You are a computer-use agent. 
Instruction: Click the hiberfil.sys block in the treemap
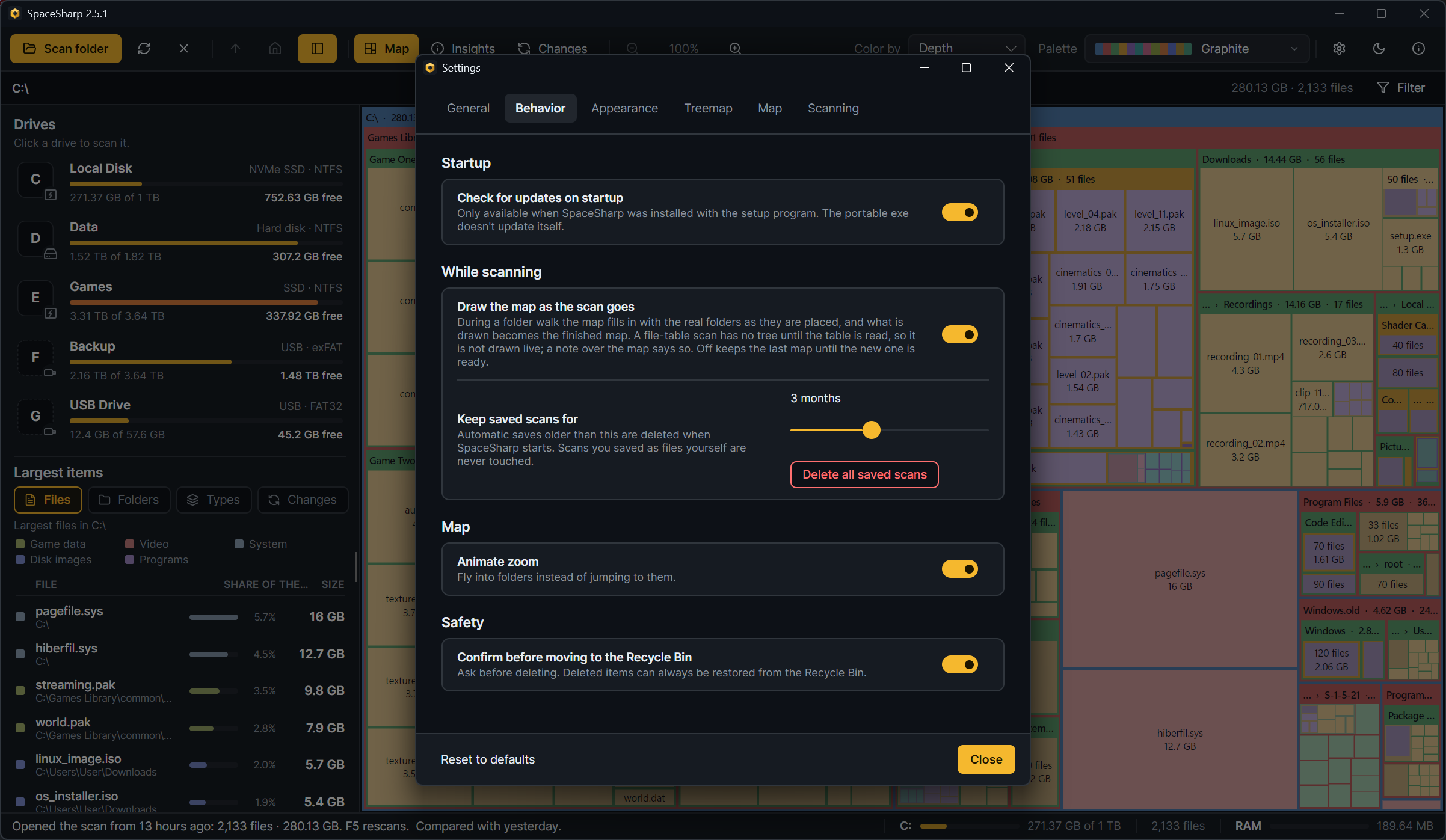click(1180, 739)
